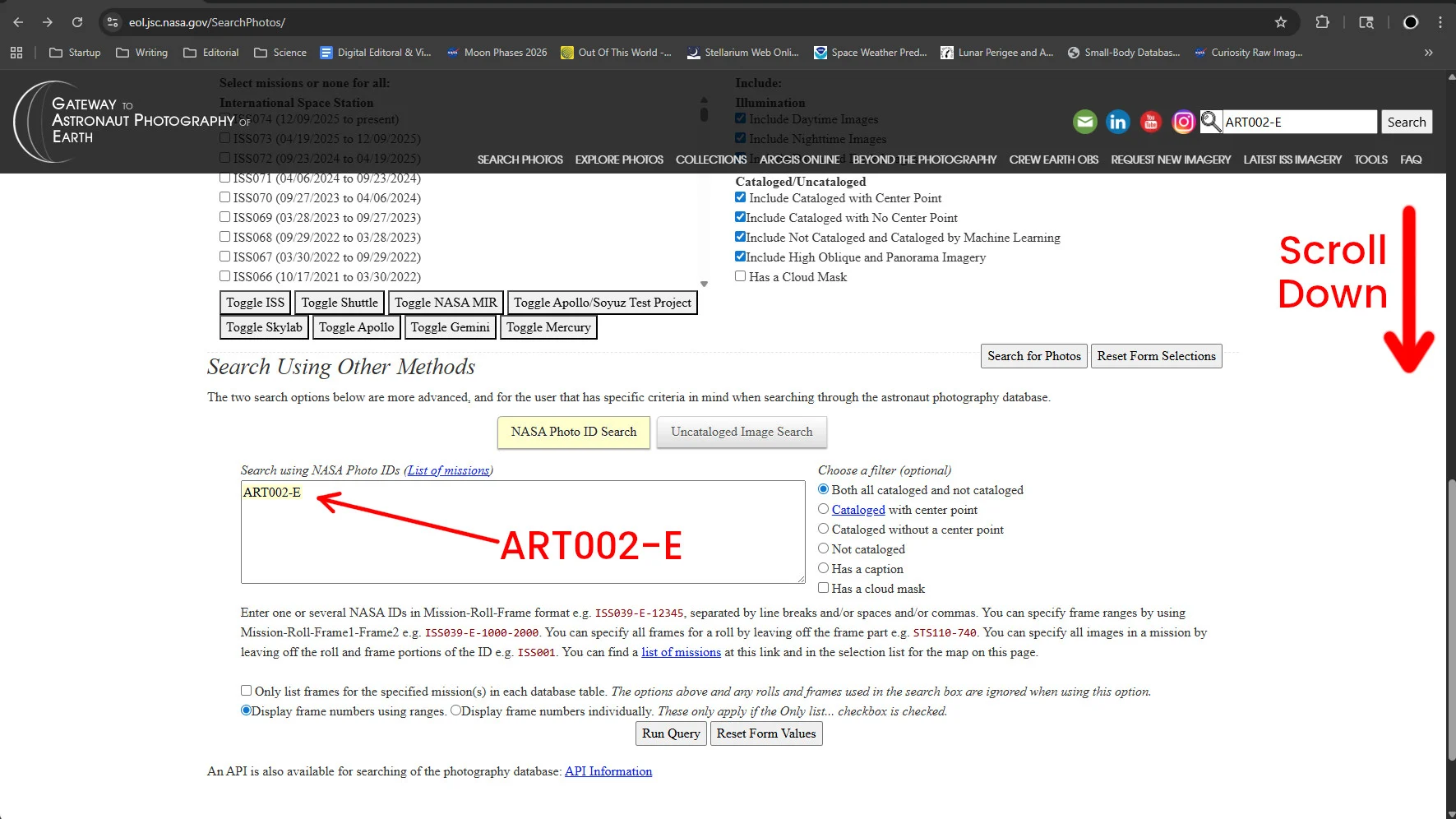1456x819 pixels.
Task: Open the LATEST ISS IMAGERY menu
Action: 1292,160
